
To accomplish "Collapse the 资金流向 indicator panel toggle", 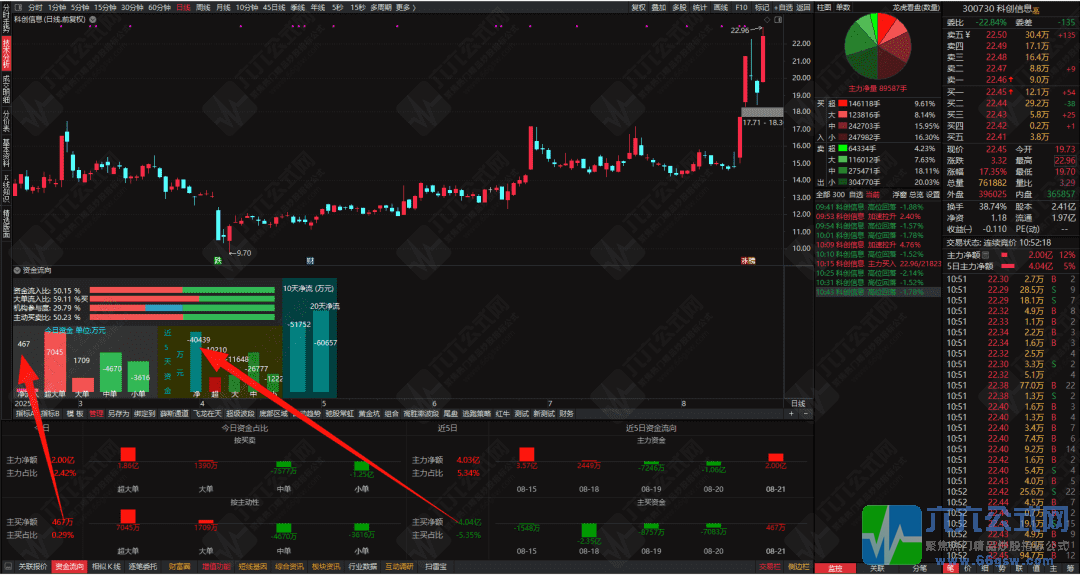I will [17, 271].
